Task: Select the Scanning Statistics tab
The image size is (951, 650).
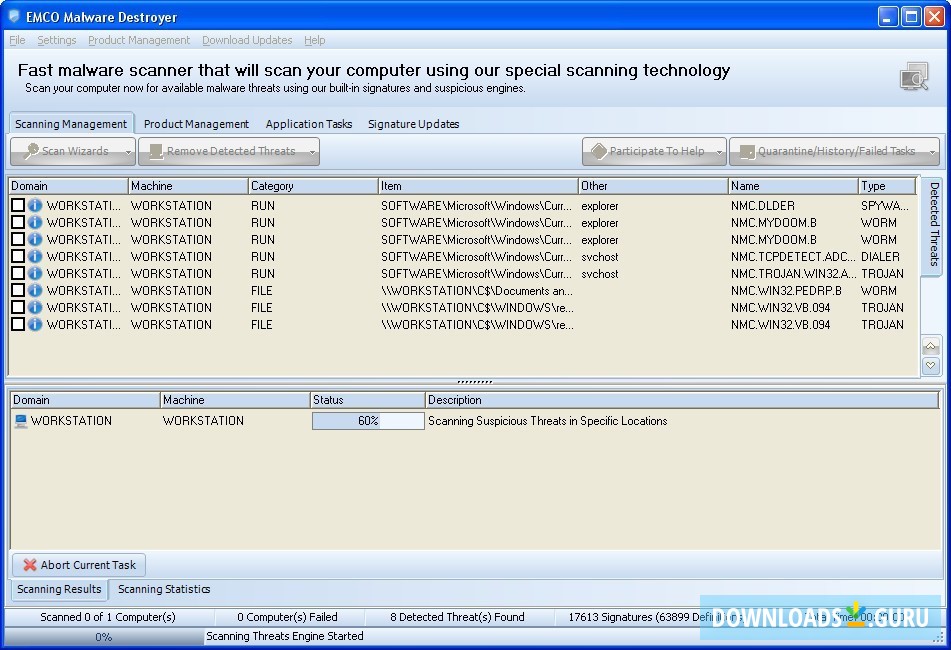Action: tap(164, 589)
